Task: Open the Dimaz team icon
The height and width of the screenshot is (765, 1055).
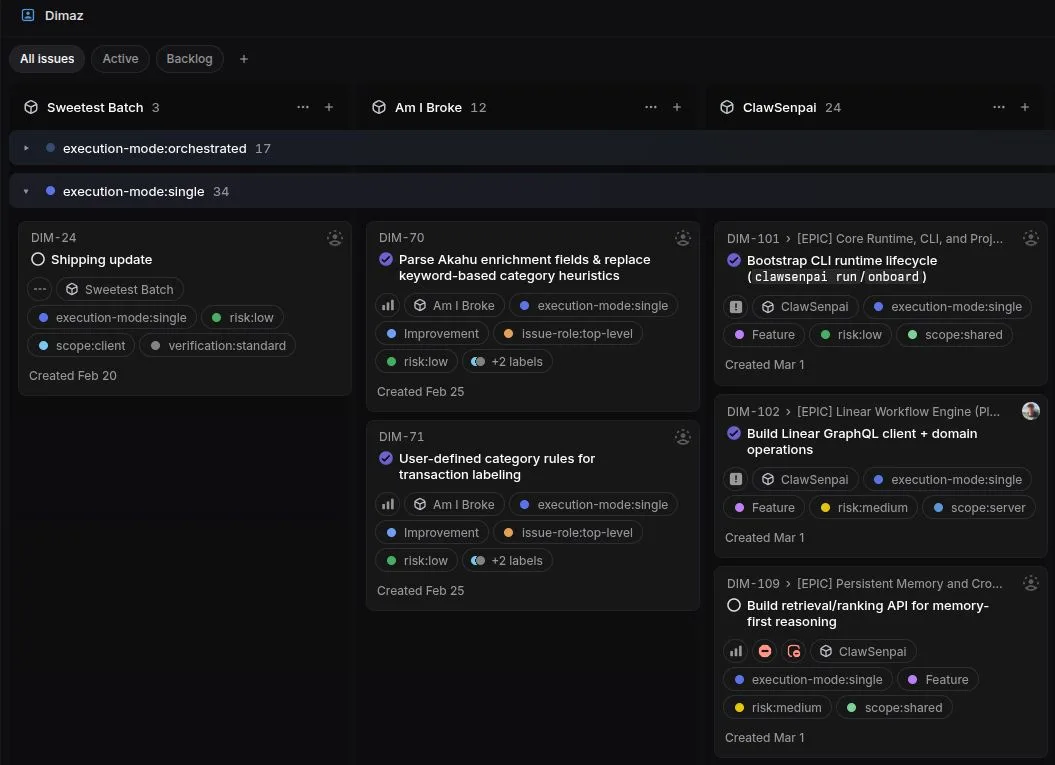Action: (x=28, y=15)
